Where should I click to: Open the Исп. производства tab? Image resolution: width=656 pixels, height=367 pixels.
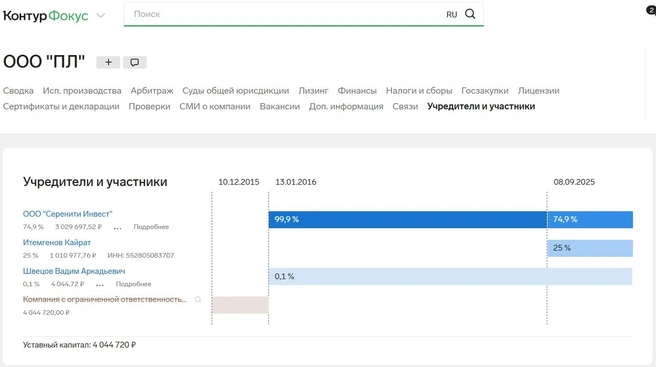pyautogui.click(x=82, y=90)
